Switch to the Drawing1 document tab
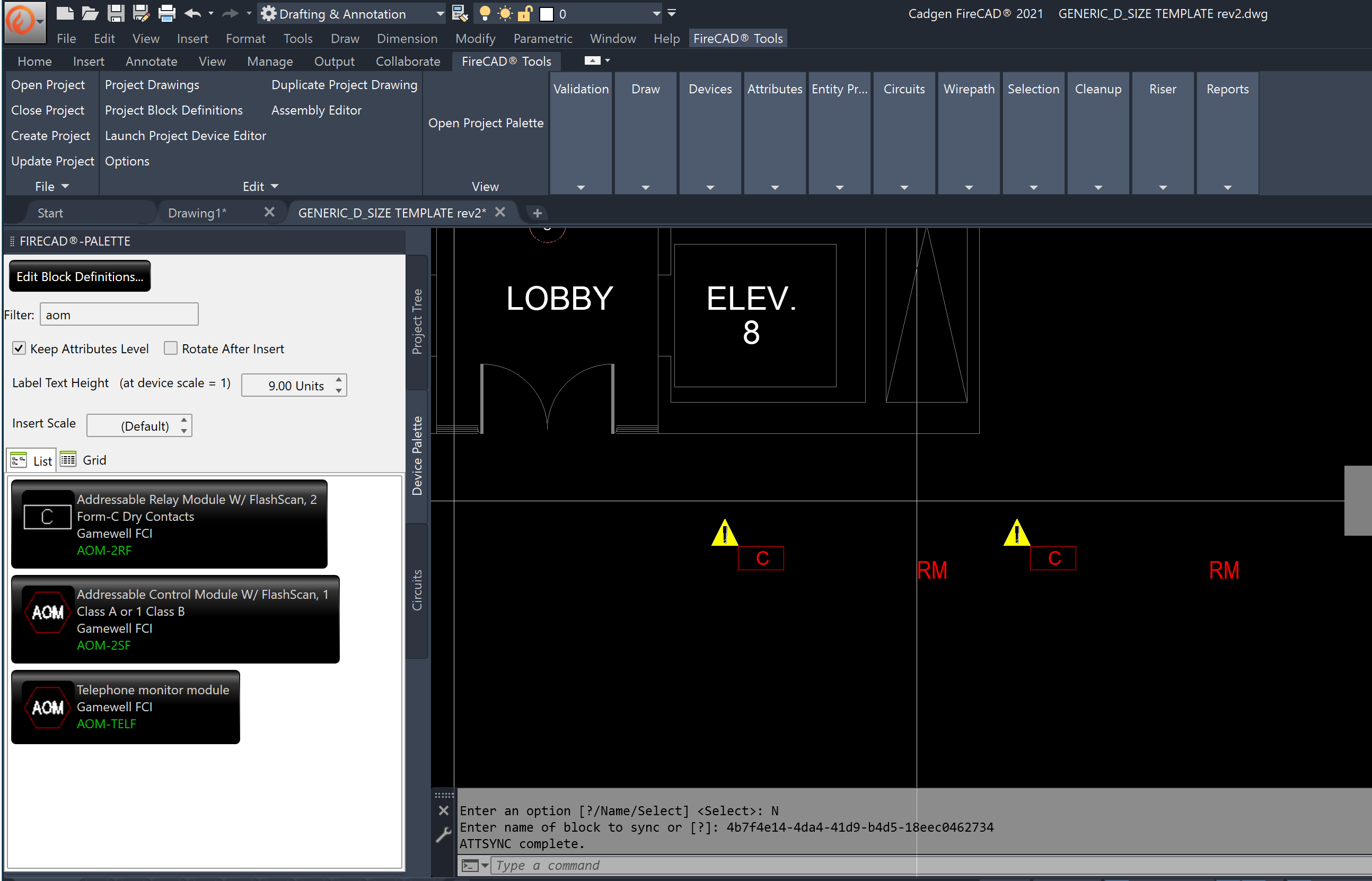 pos(197,213)
